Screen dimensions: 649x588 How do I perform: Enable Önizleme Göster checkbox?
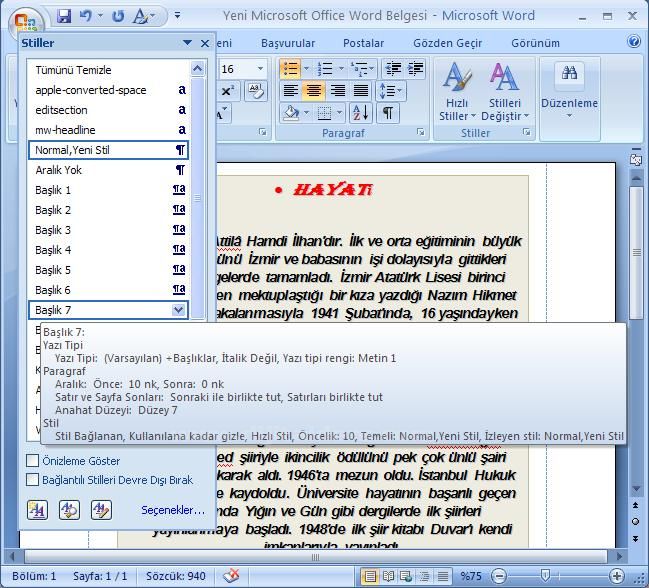pyautogui.click(x=32, y=461)
